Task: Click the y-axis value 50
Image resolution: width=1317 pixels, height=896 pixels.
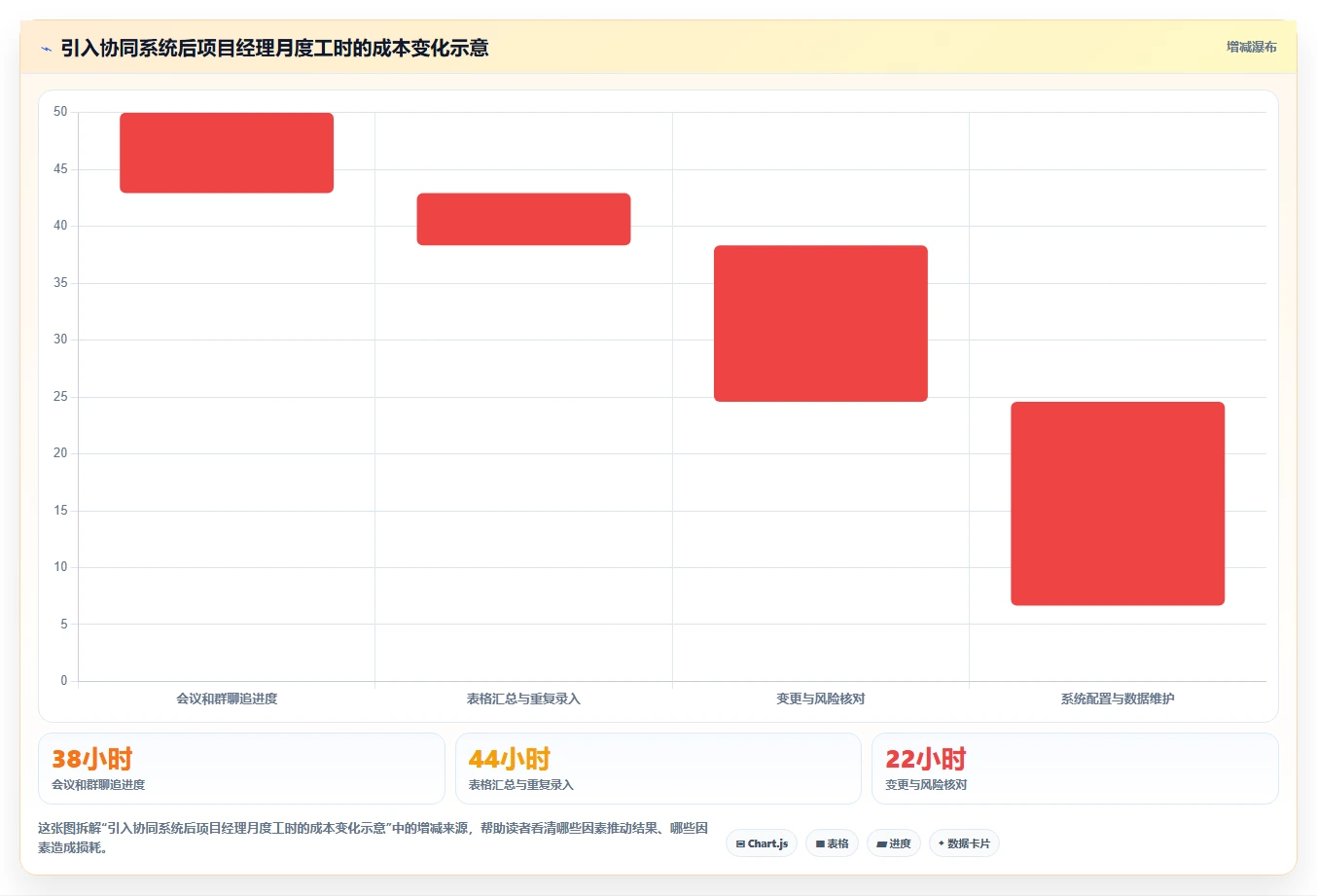Action: point(60,112)
